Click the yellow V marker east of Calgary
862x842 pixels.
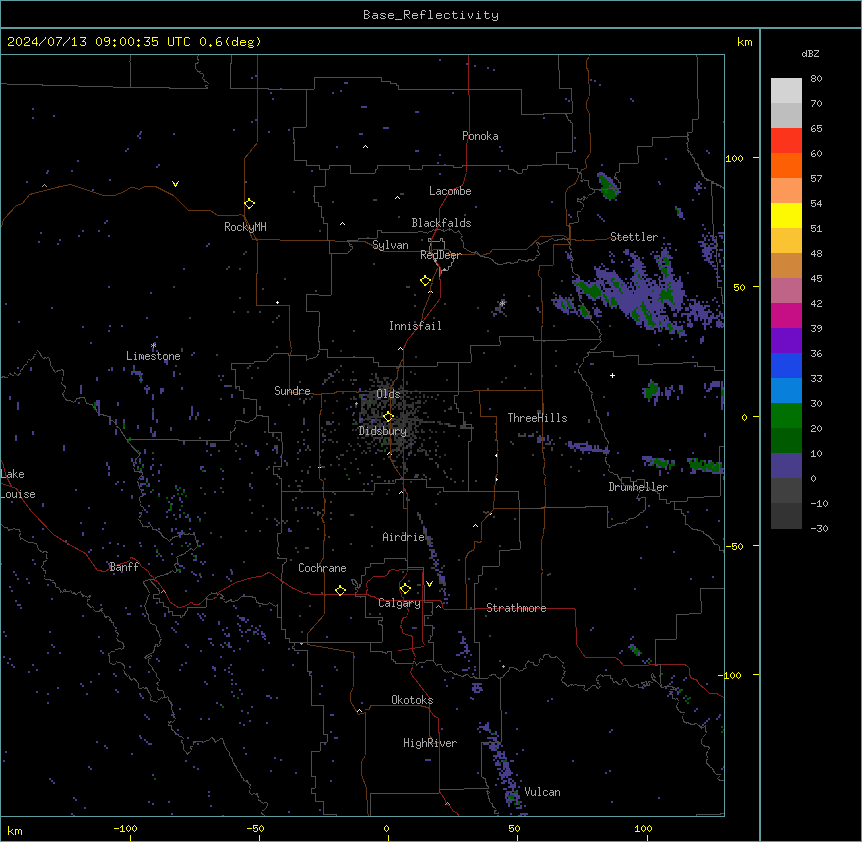coord(429,584)
